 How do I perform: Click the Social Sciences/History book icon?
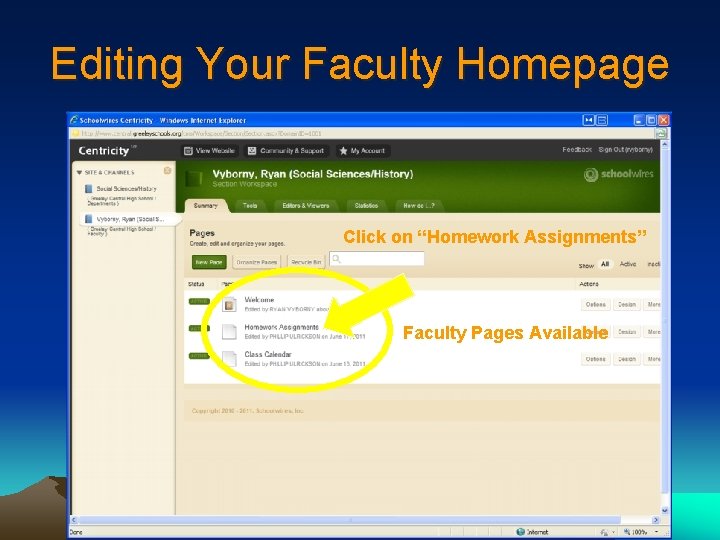pyautogui.click(x=89, y=189)
